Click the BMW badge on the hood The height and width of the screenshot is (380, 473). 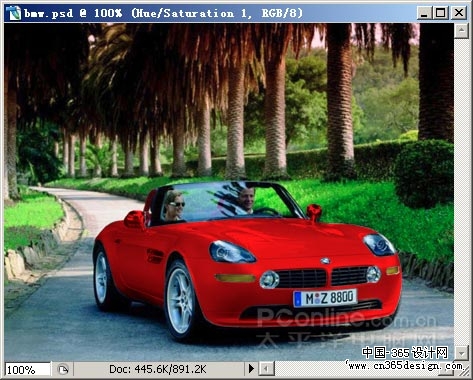pyautogui.click(x=325, y=261)
